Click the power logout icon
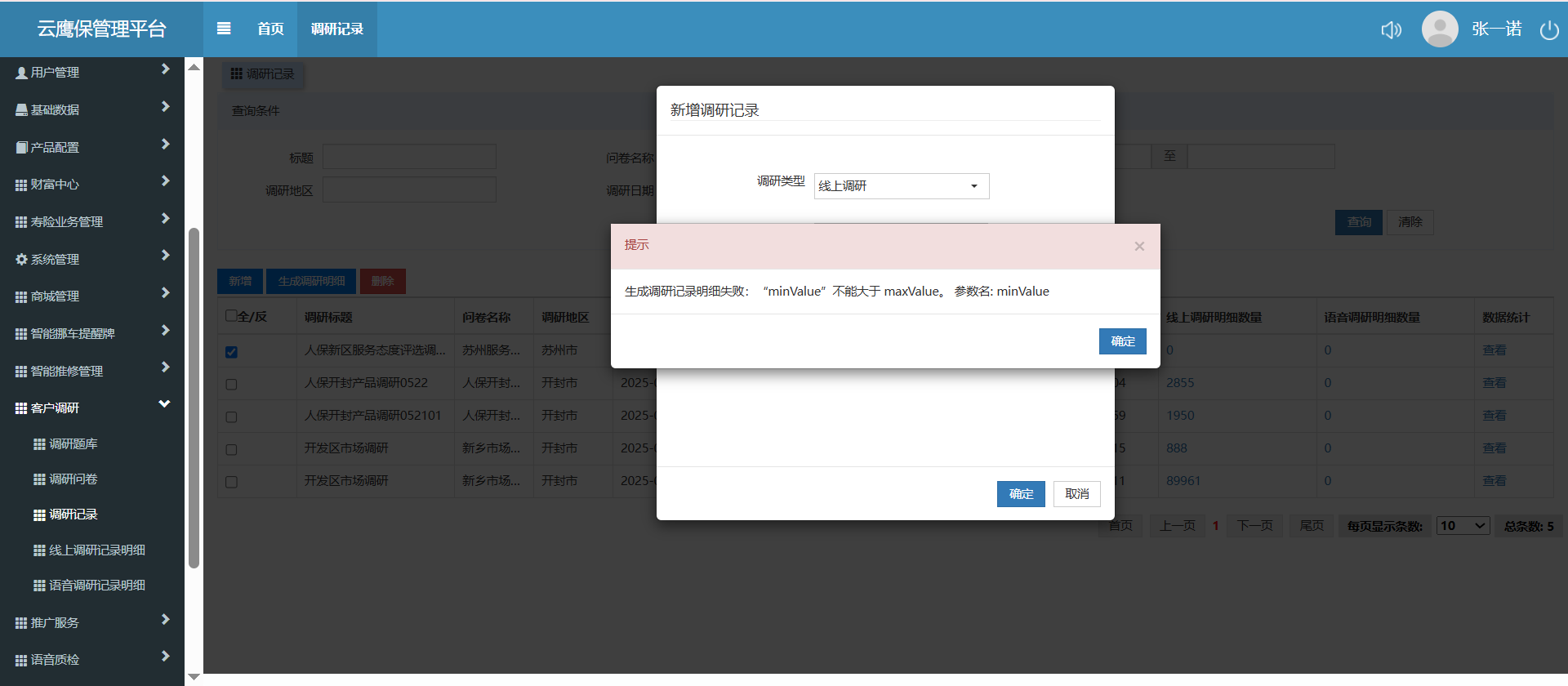 (x=1549, y=30)
